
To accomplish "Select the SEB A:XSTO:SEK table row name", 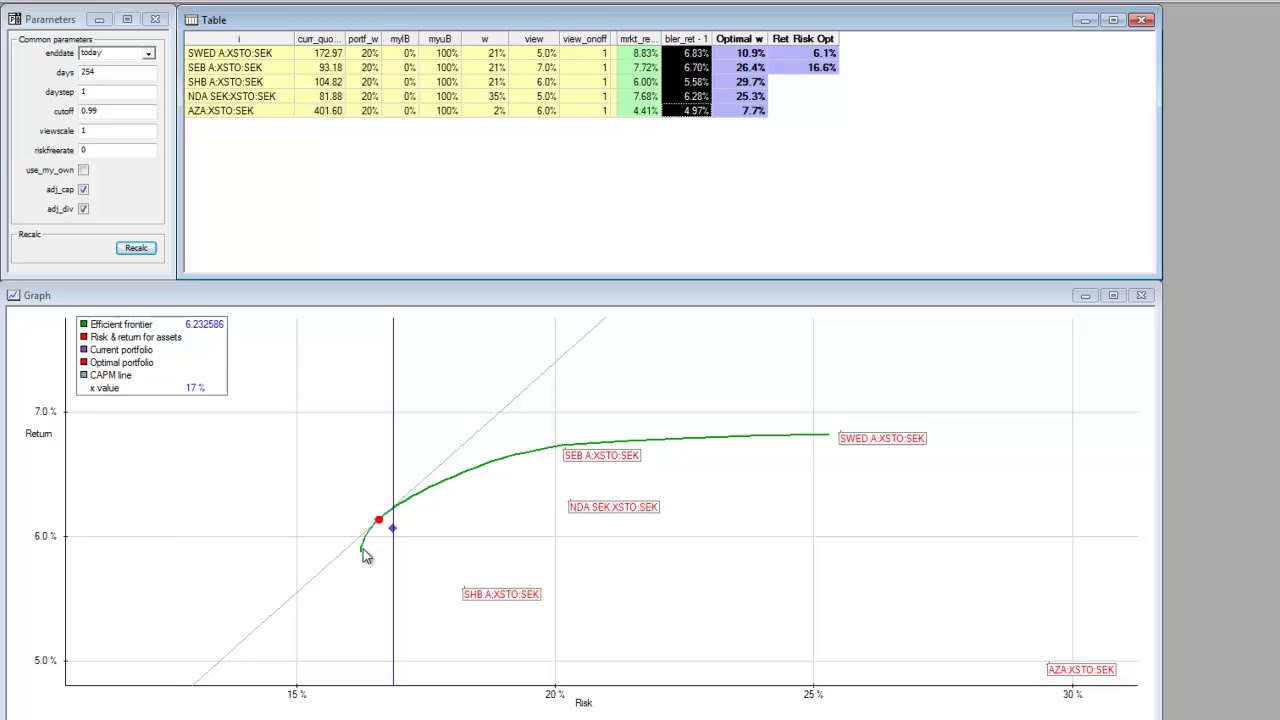I will [225, 67].
